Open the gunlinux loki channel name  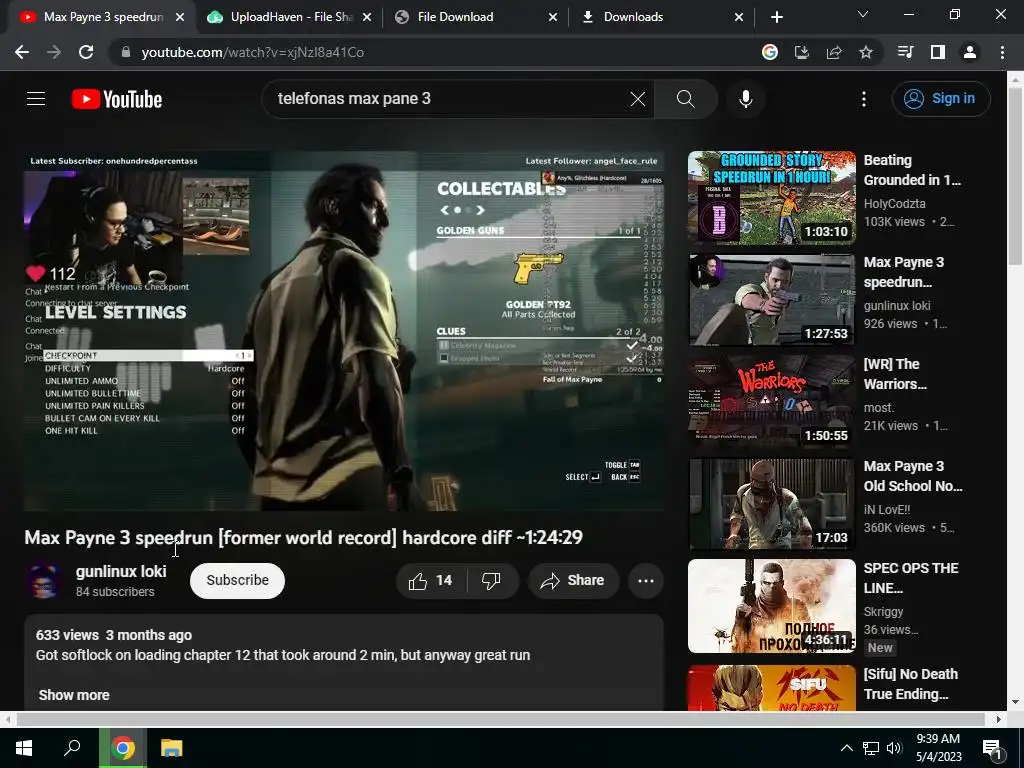tap(121, 571)
